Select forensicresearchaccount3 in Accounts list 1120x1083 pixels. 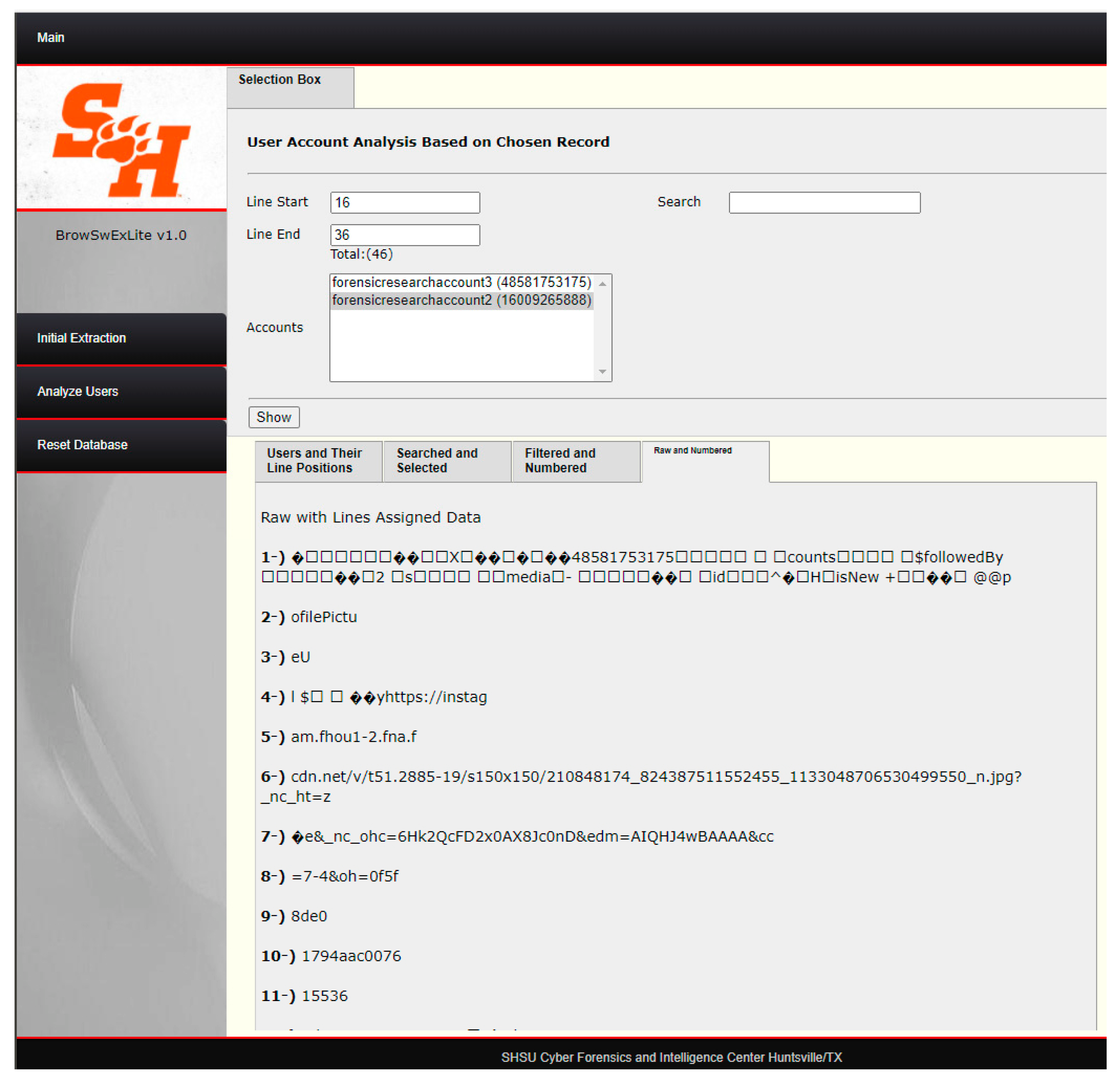(461, 283)
